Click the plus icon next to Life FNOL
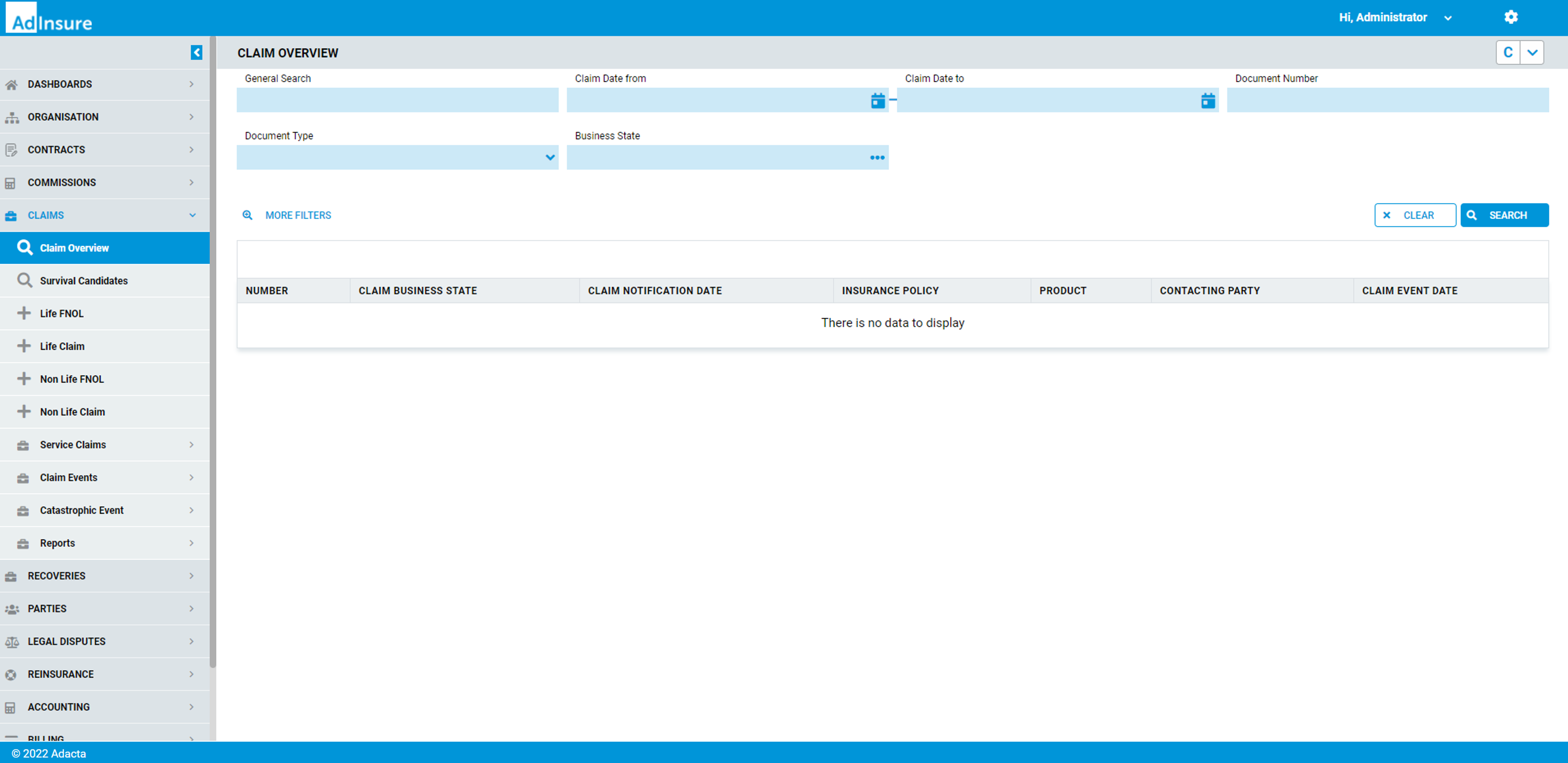 tap(24, 313)
